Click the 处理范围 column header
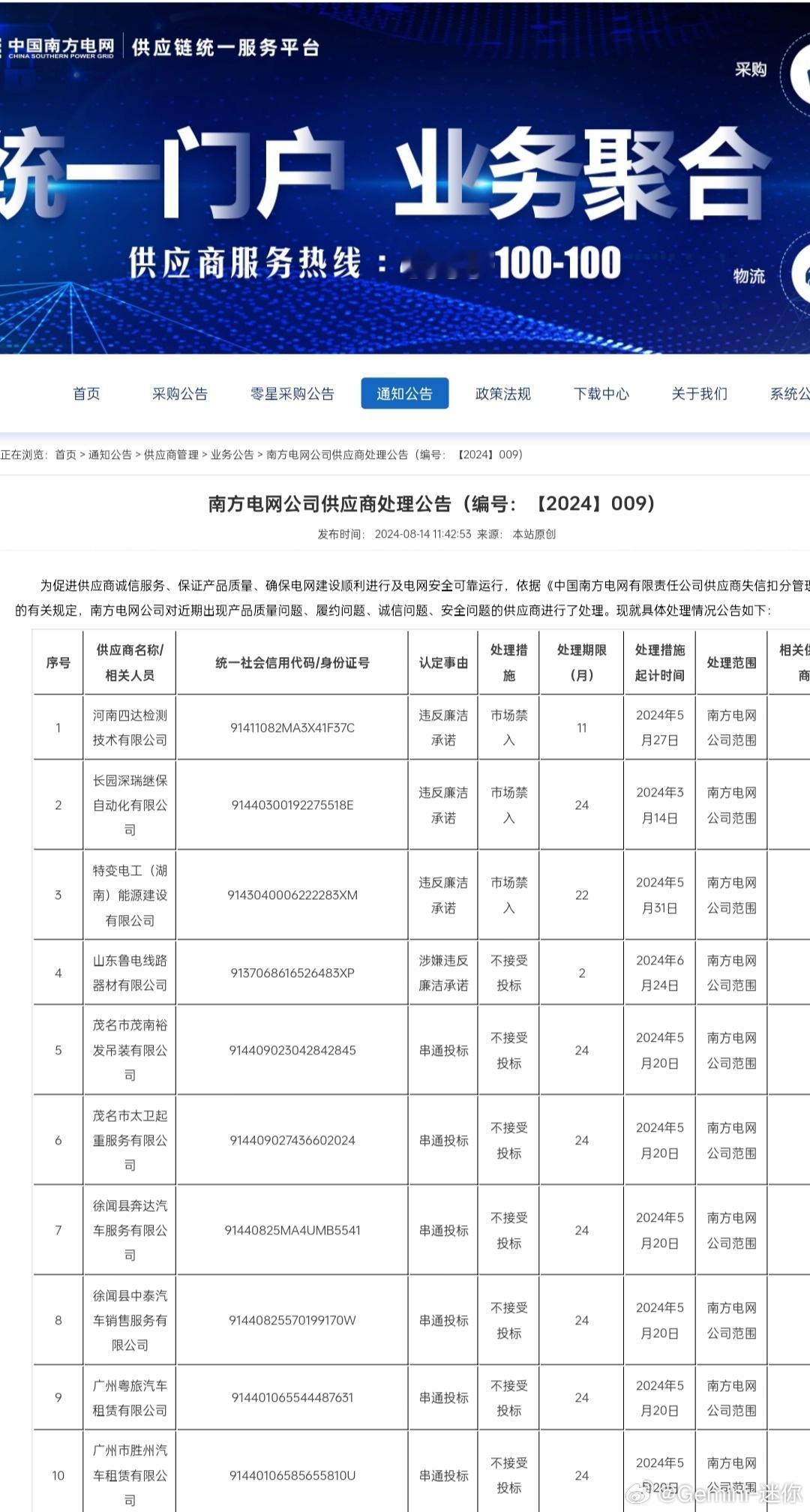This screenshot has height=1512, width=810. [732, 662]
